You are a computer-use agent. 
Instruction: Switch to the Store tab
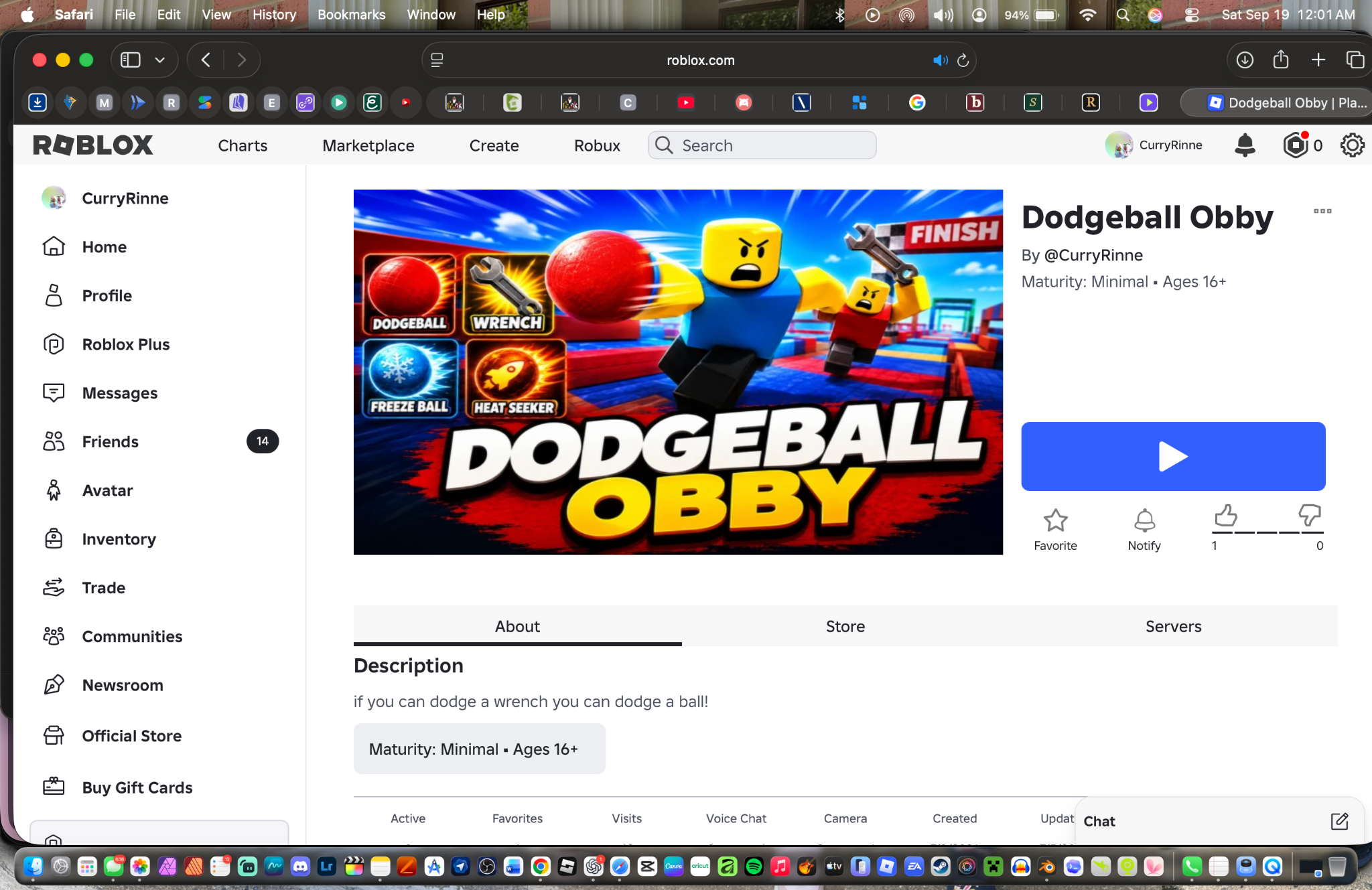(845, 626)
